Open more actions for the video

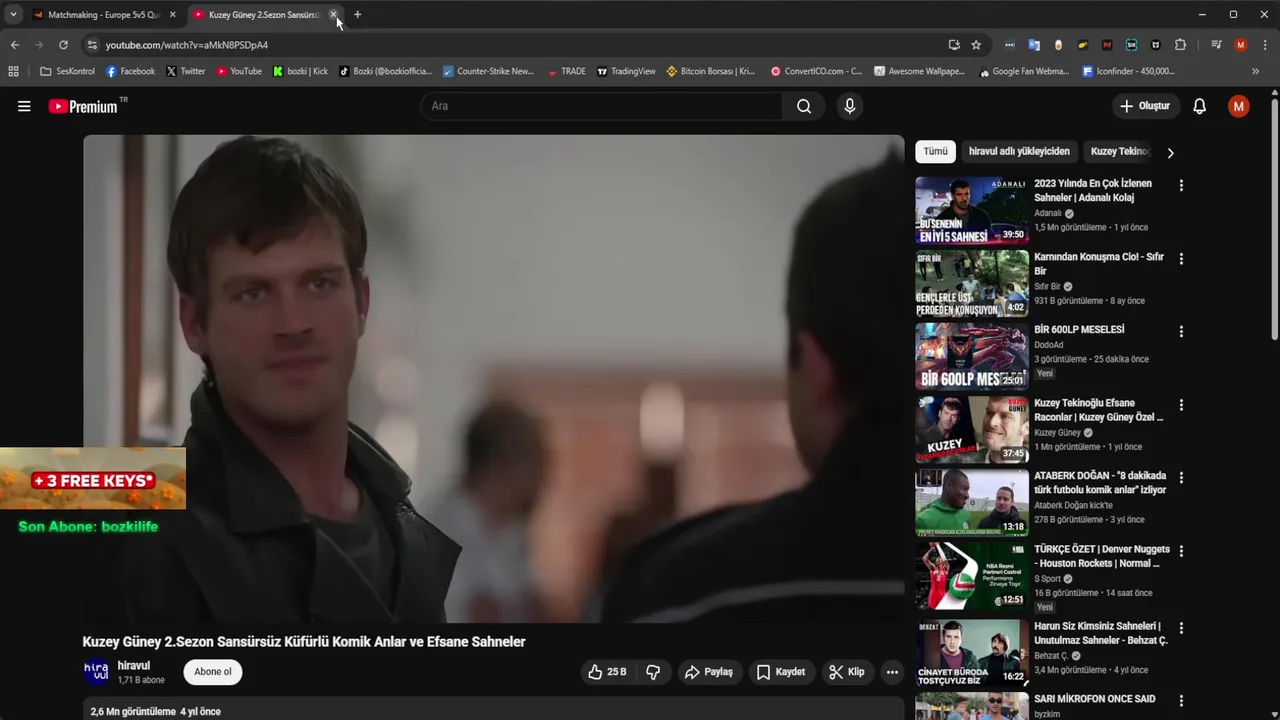coord(892,672)
